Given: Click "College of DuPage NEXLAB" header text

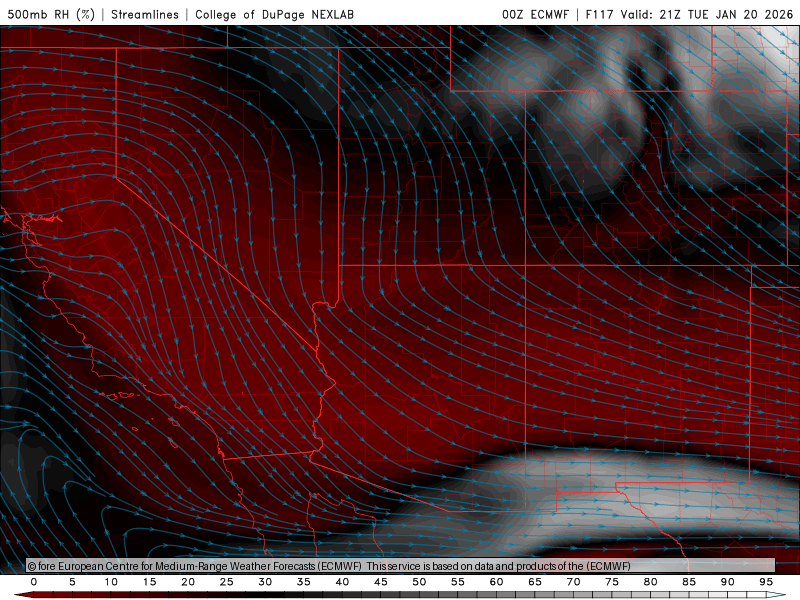Looking at the screenshot, I should (x=274, y=14).
